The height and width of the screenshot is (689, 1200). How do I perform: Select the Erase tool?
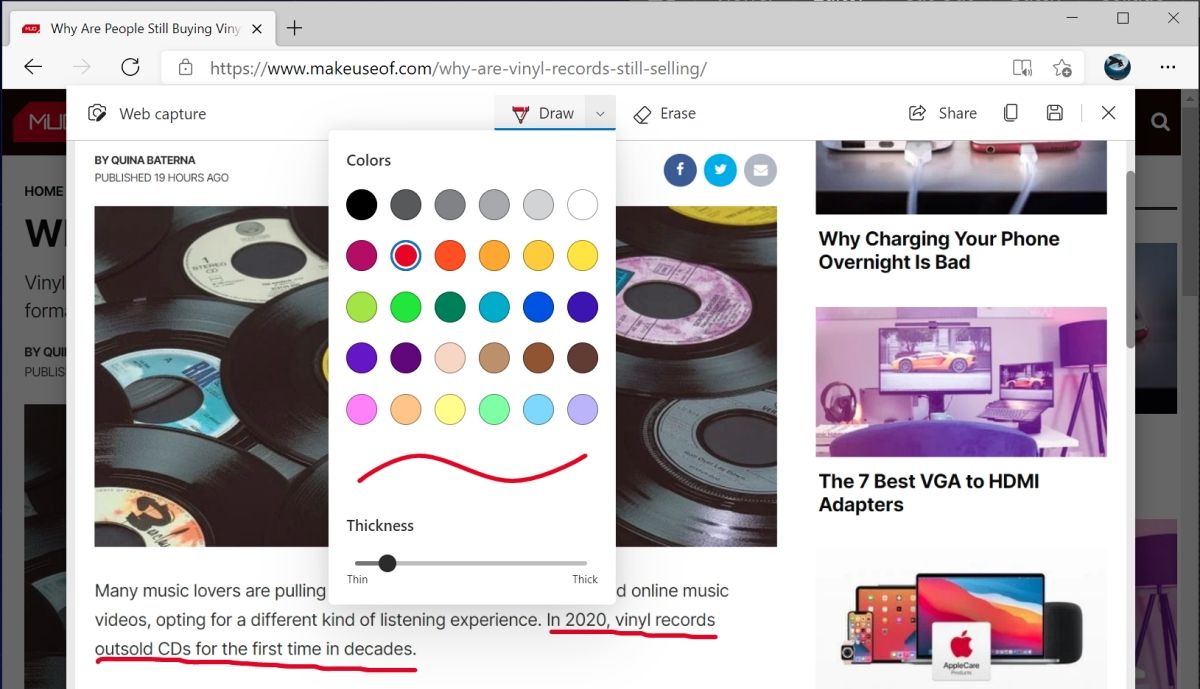point(664,113)
